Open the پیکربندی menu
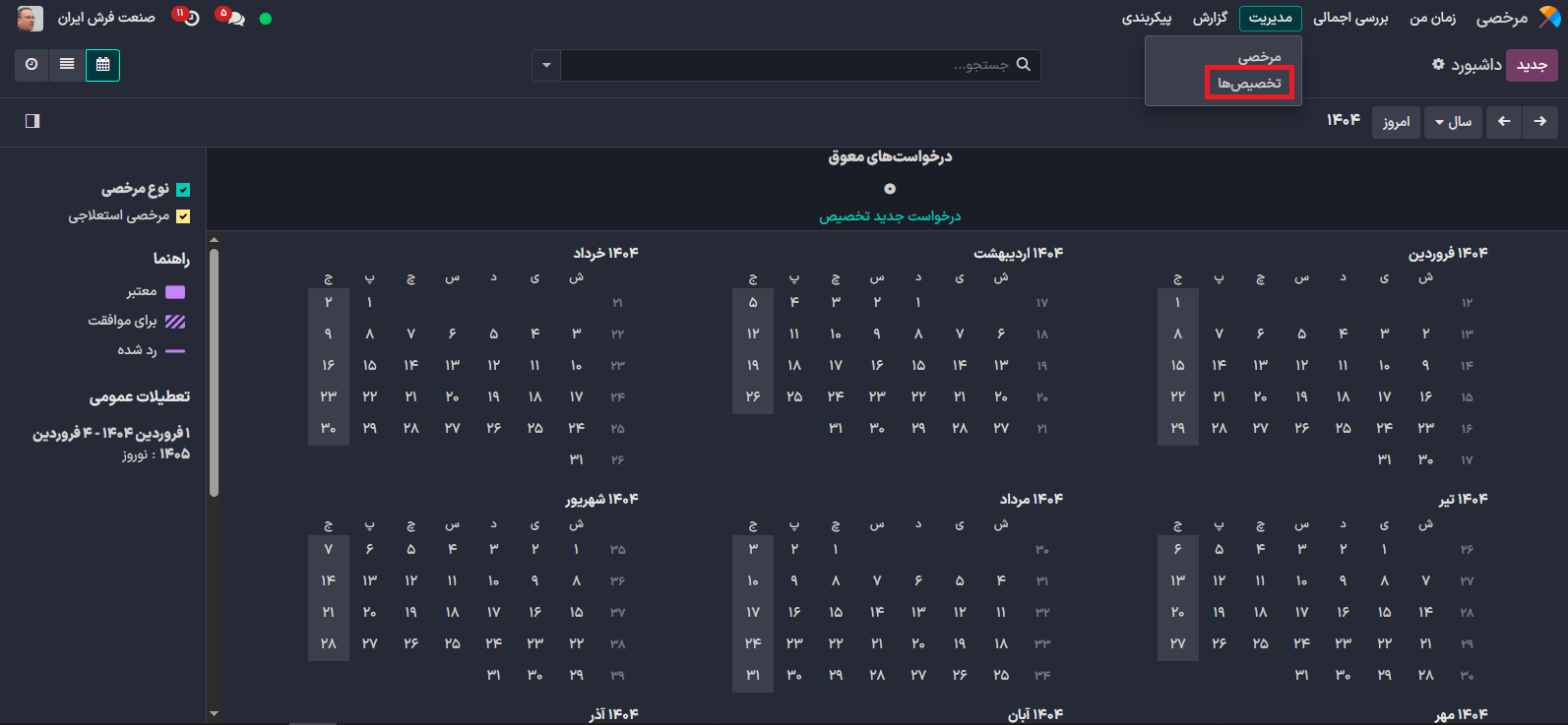Viewport: 1568px width, 725px height. pos(1147,18)
